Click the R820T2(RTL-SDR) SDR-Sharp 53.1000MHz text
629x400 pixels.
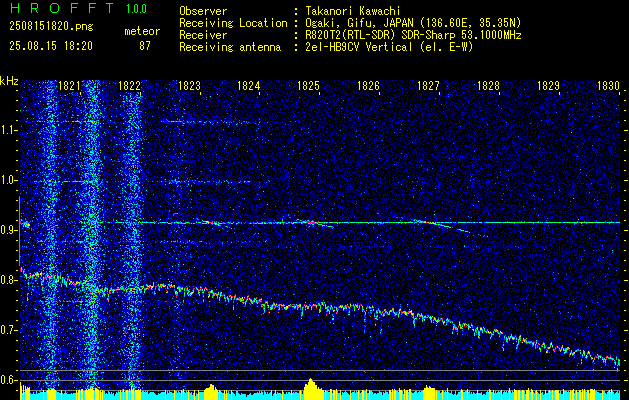coord(413,35)
